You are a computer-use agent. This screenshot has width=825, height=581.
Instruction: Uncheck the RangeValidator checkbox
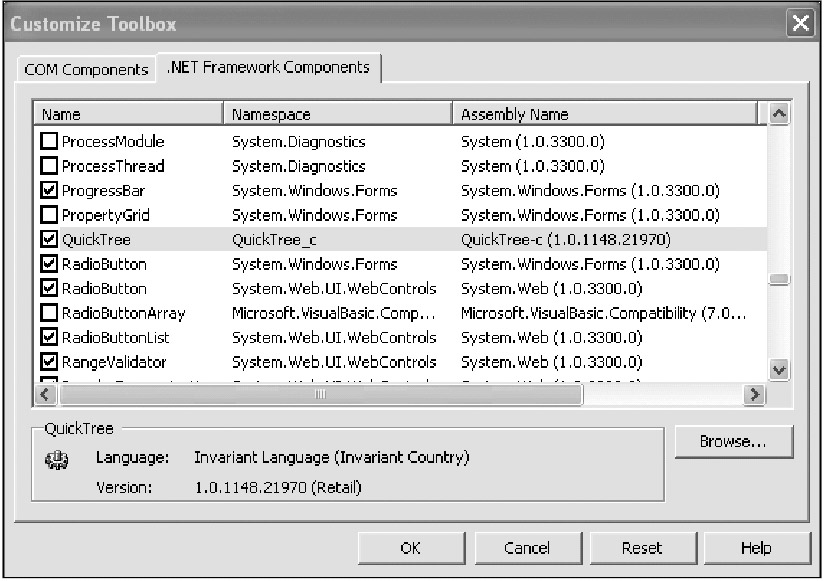click(48, 362)
